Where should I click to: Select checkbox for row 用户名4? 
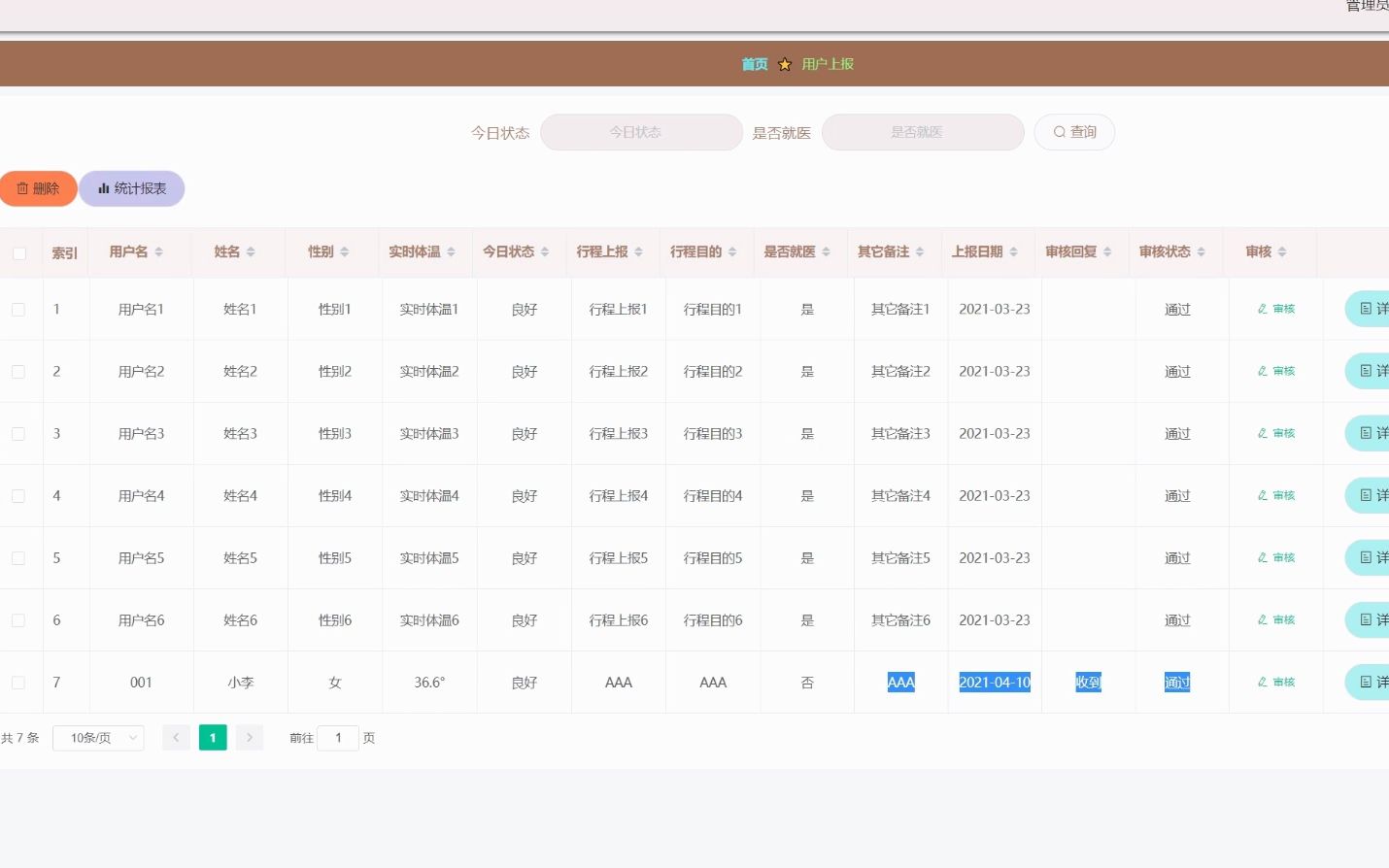pyautogui.click(x=18, y=496)
